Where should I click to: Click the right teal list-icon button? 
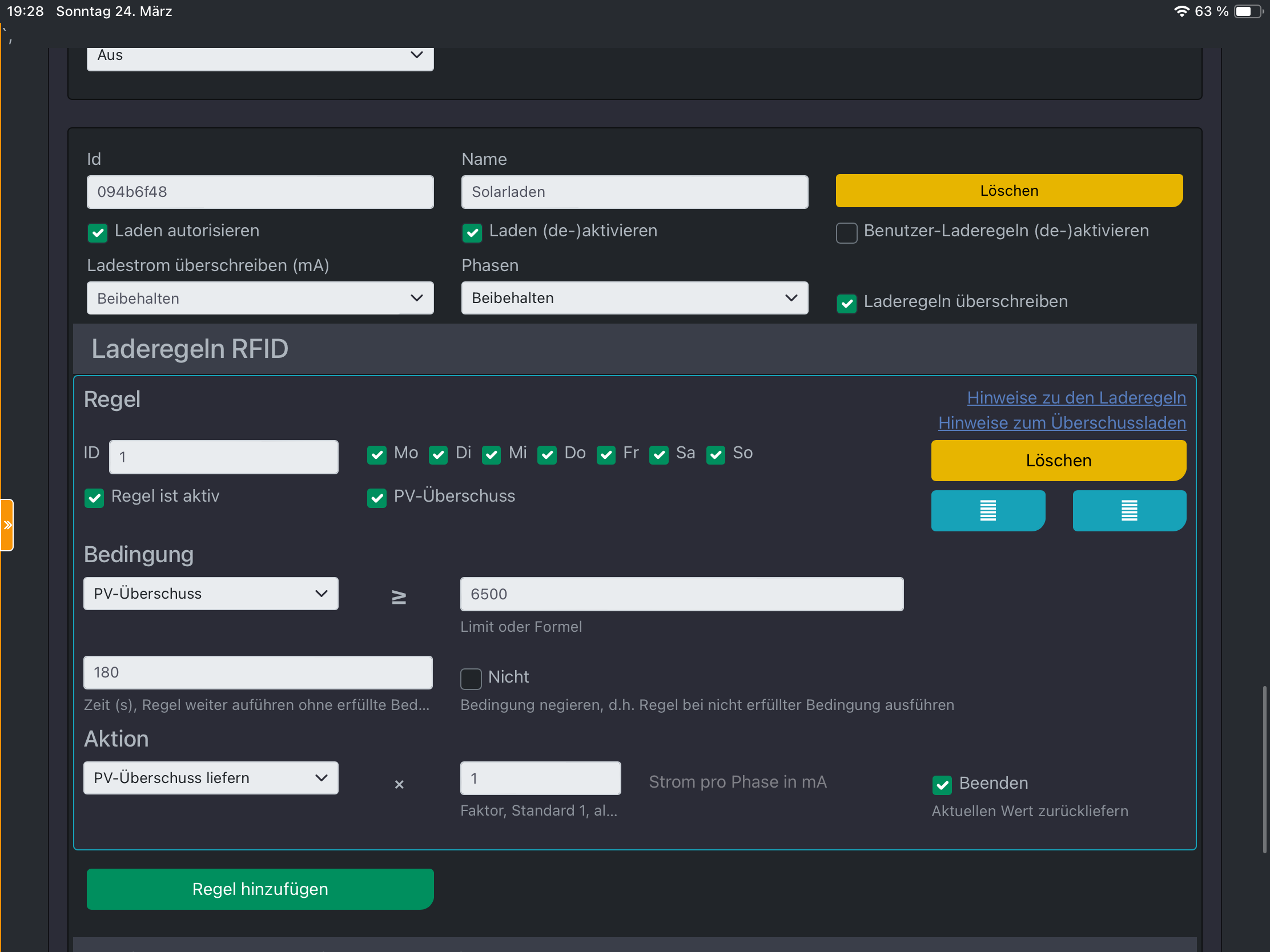pos(1129,510)
